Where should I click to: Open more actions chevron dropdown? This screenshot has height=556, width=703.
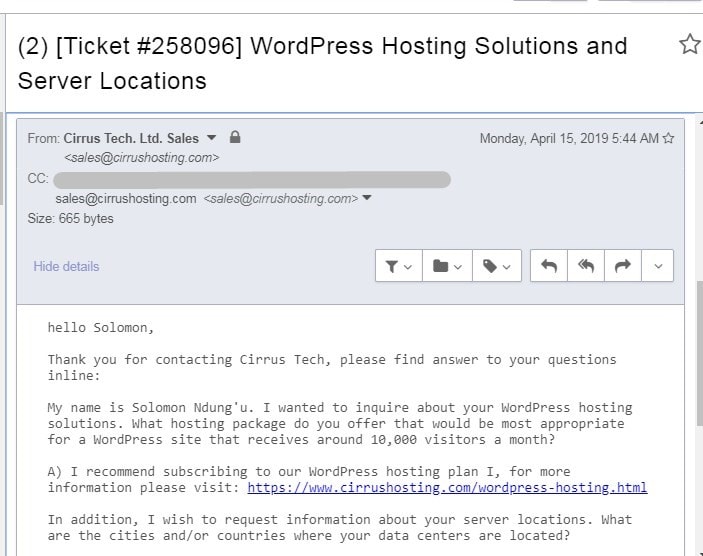click(658, 266)
